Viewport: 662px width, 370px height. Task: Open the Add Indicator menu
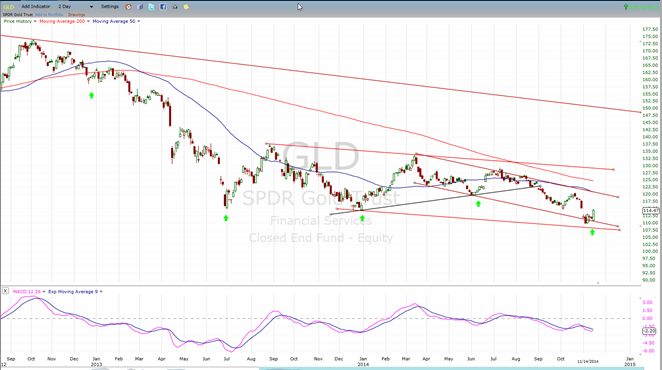click(x=35, y=7)
